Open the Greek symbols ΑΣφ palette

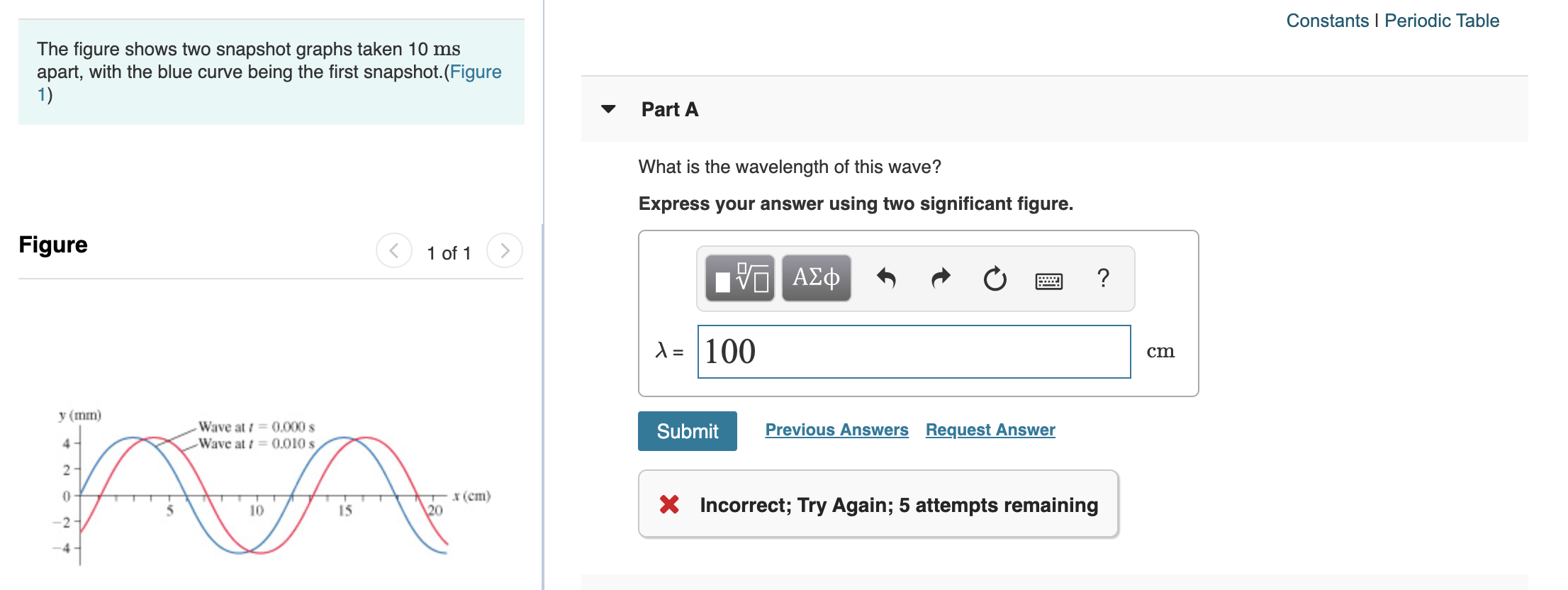pos(815,279)
